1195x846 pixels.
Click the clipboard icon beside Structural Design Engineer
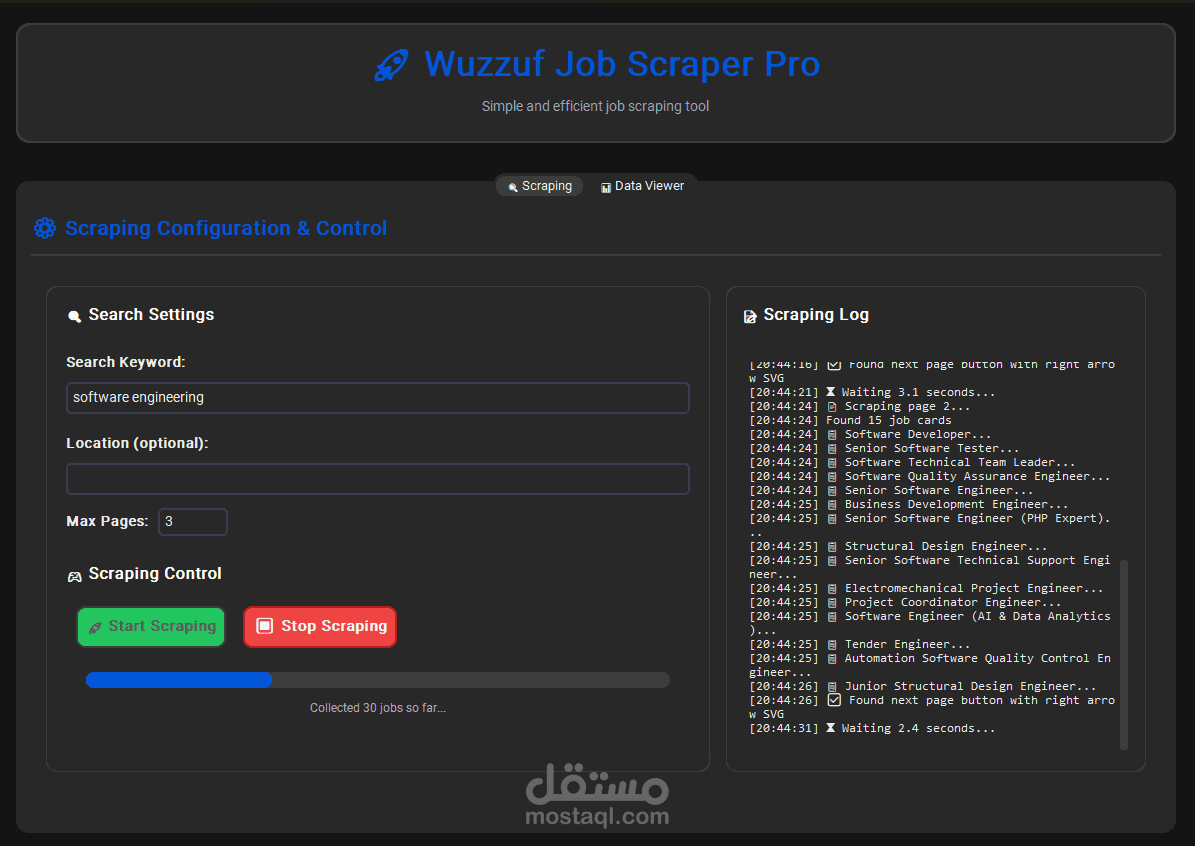[x=831, y=546]
